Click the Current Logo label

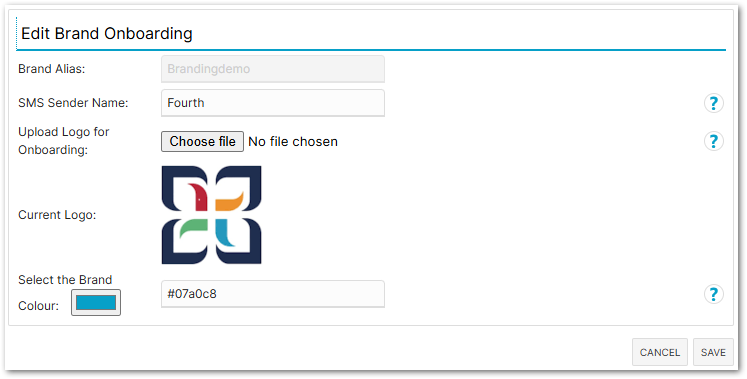pos(57,215)
